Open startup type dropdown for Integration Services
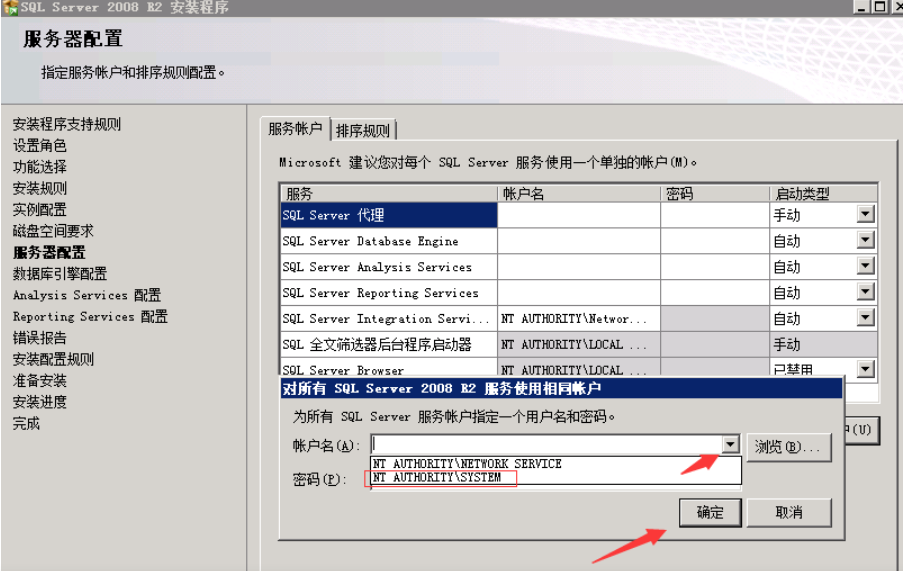The width and height of the screenshot is (903, 571). coord(865,318)
